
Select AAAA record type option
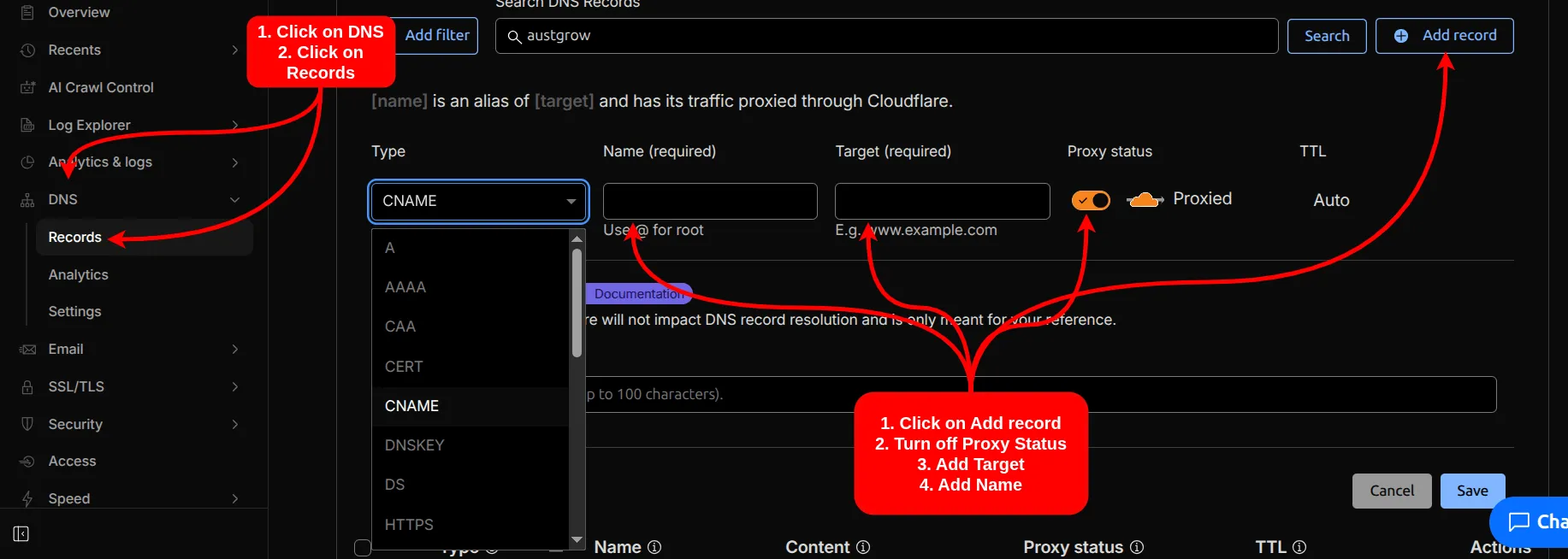[x=470, y=287]
